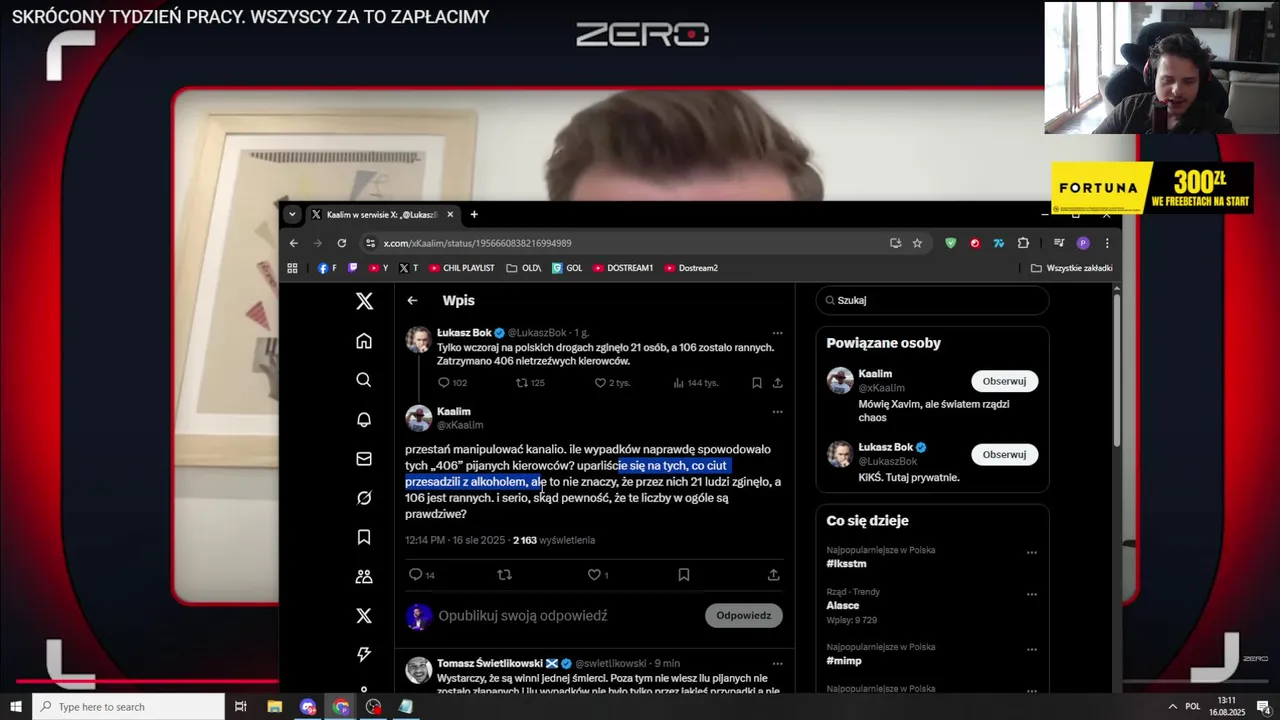Select the Kaalim w serwisie X tab
The width and height of the screenshot is (1280, 720).
click(x=380, y=214)
